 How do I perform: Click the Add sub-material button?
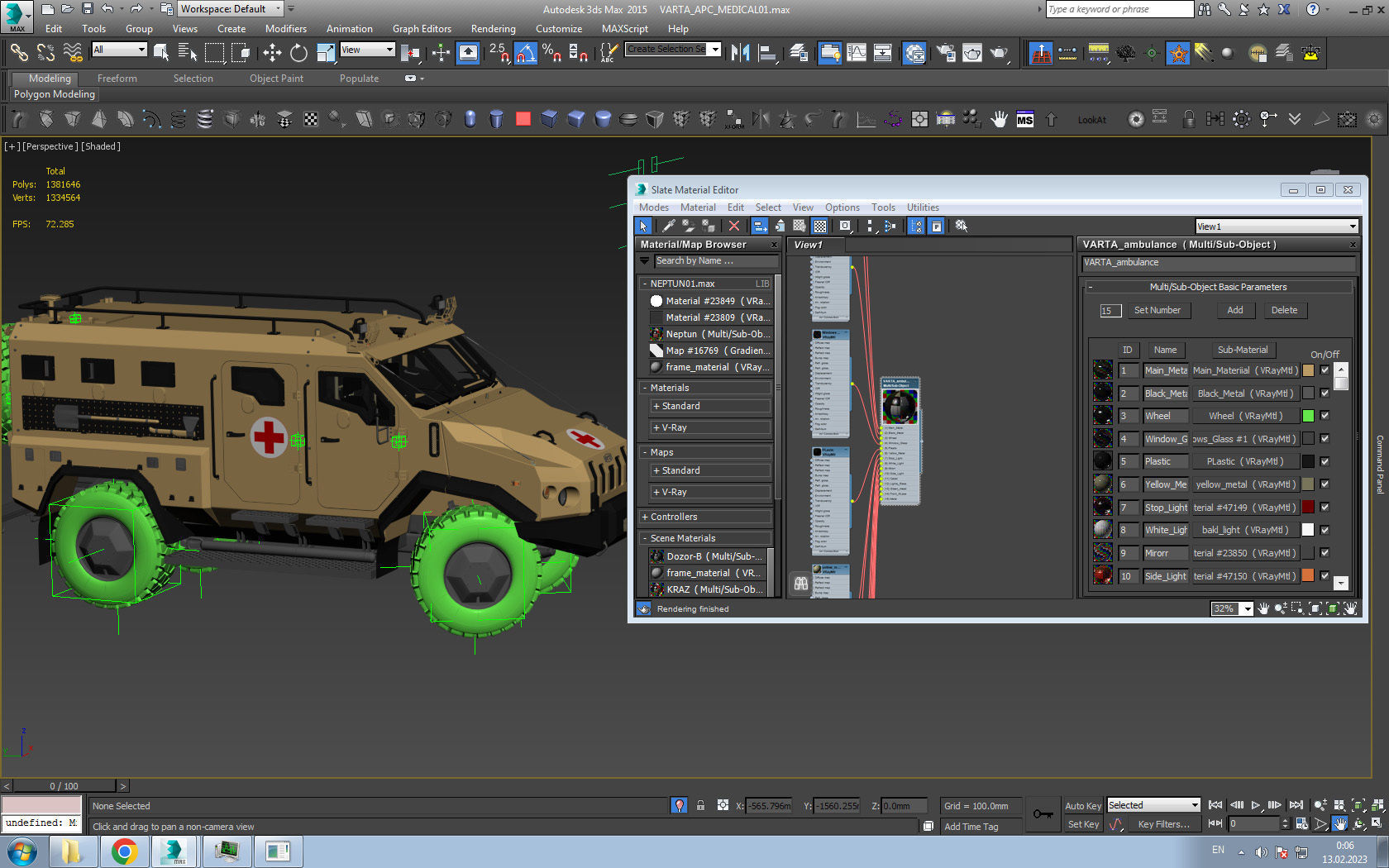[x=1235, y=310]
